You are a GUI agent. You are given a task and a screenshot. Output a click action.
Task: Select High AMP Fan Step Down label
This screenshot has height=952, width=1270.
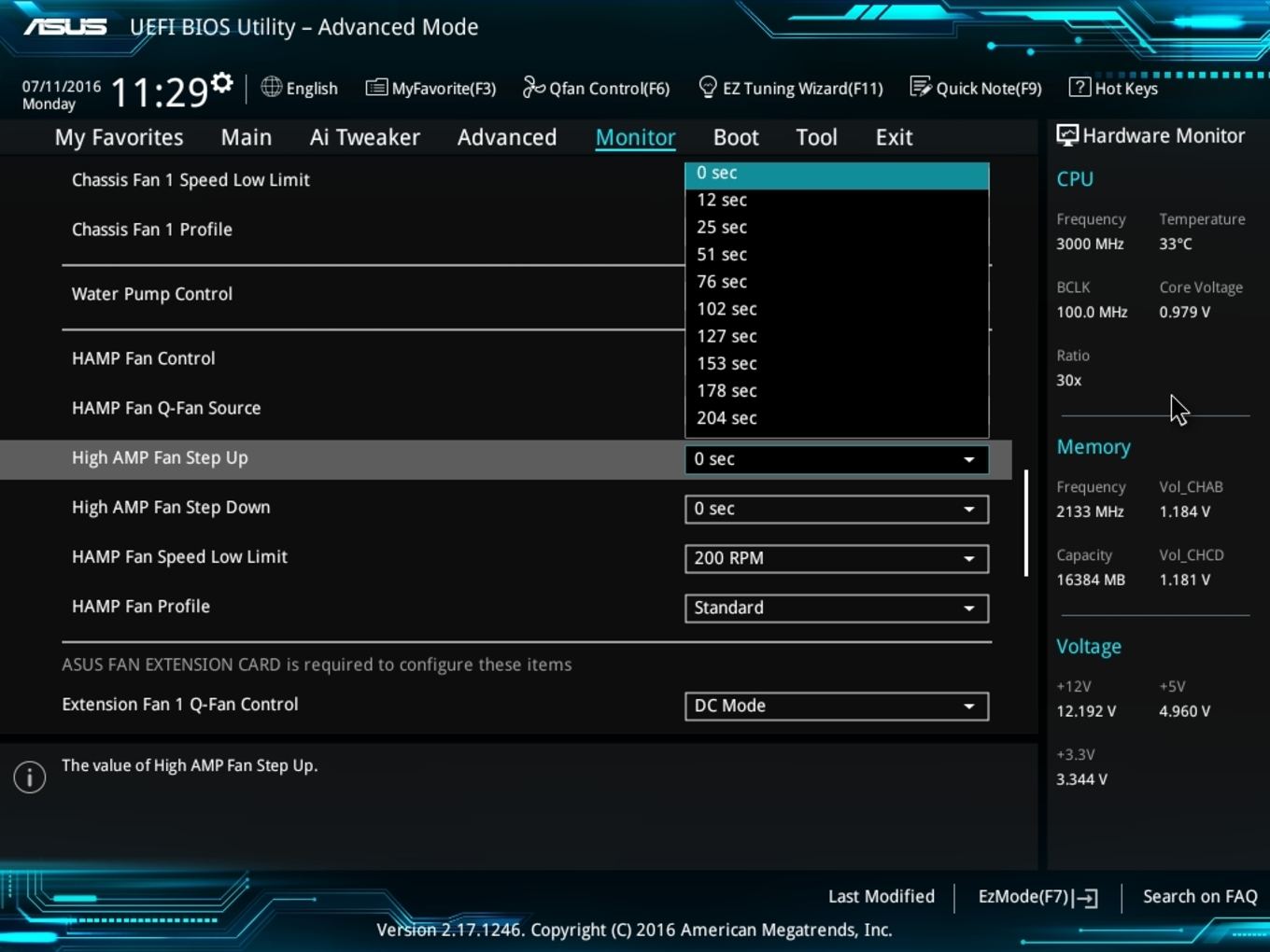click(171, 508)
